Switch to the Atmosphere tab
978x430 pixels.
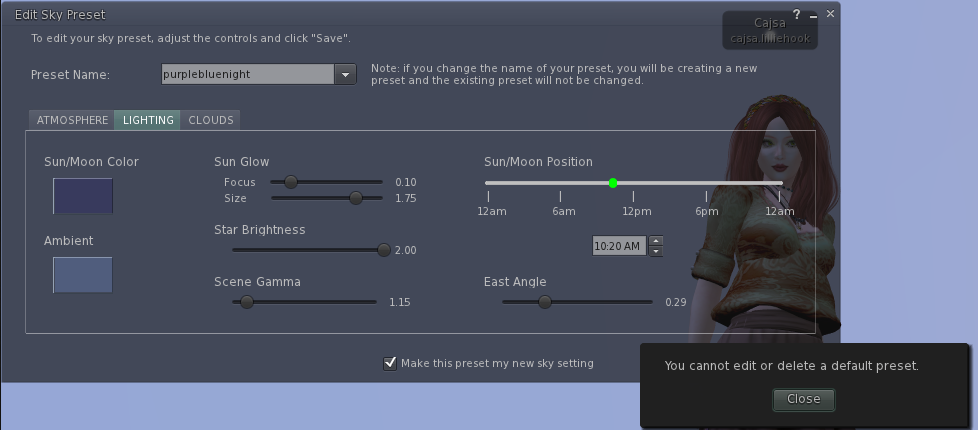[x=72, y=120]
